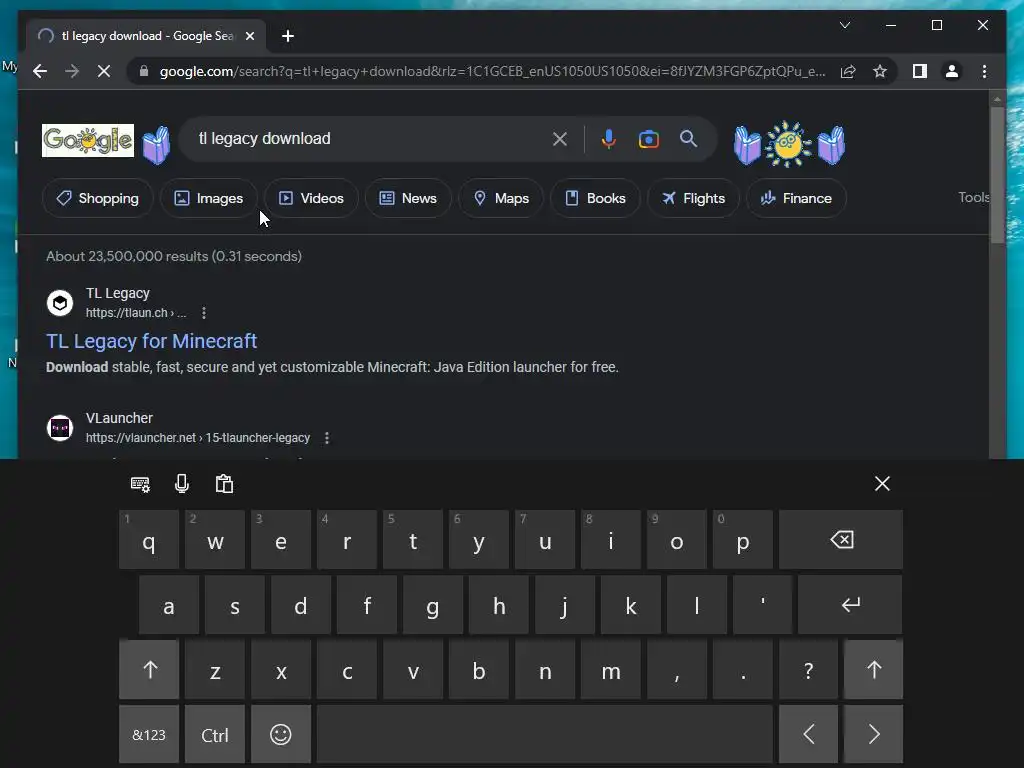Move cursor right with arrow key

point(874,734)
